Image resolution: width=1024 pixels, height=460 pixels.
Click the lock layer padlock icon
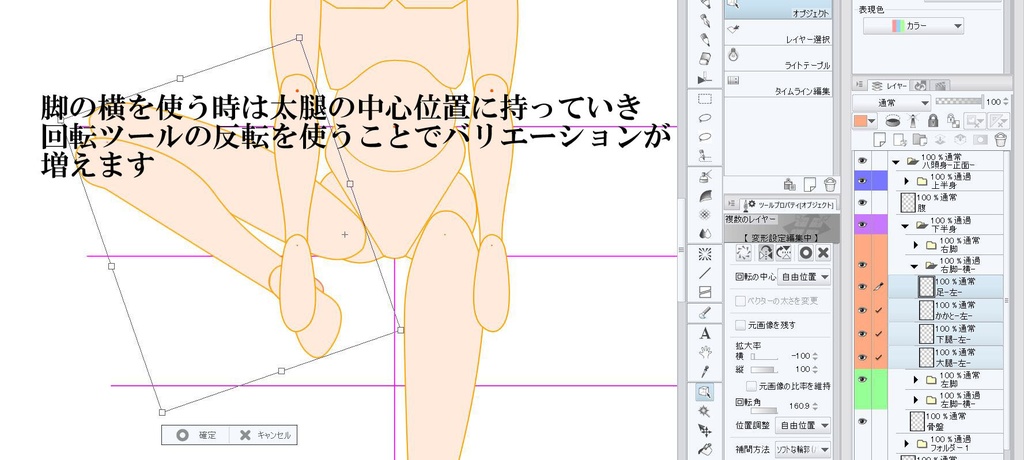coord(933,120)
